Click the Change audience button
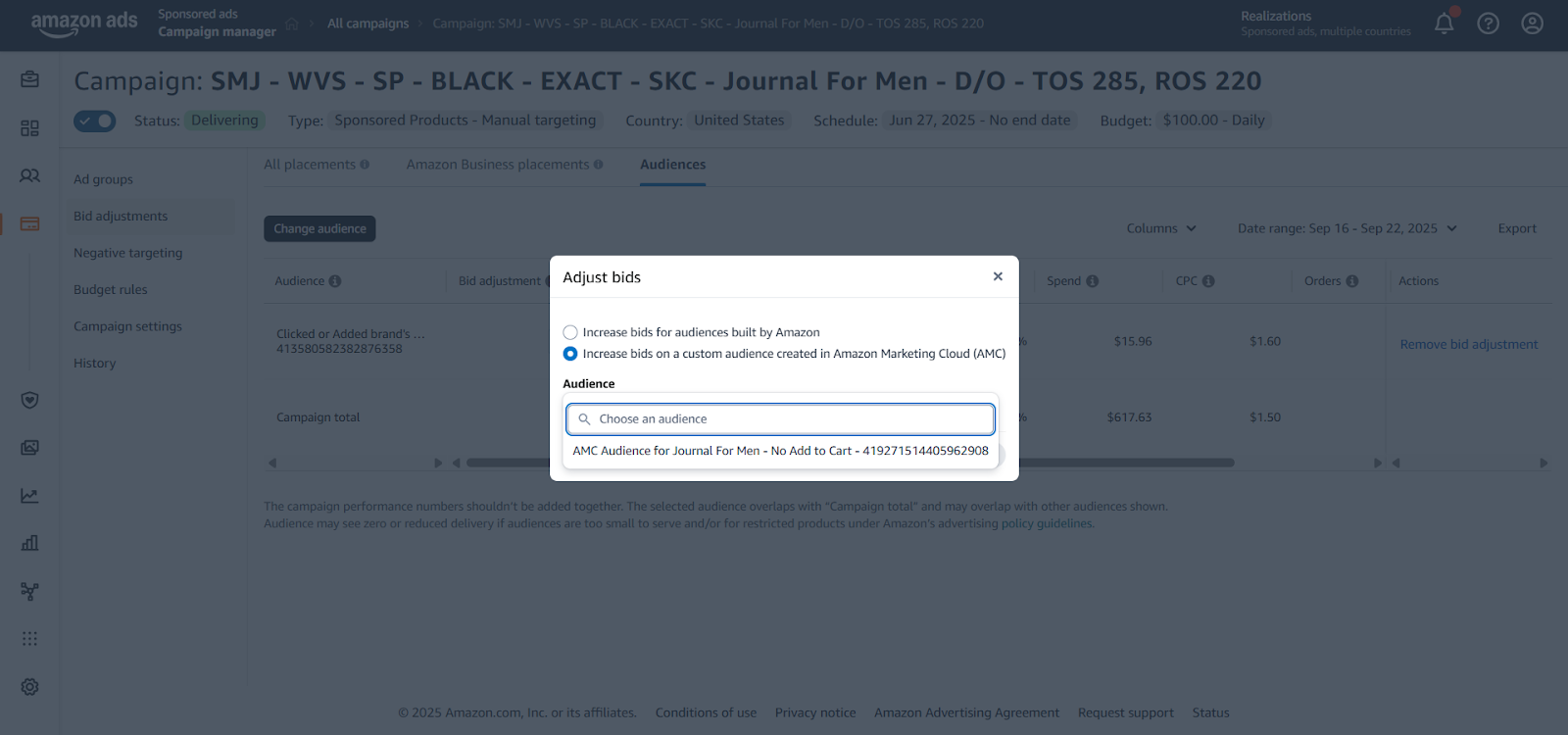1568x735 pixels. click(x=319, y=228)
